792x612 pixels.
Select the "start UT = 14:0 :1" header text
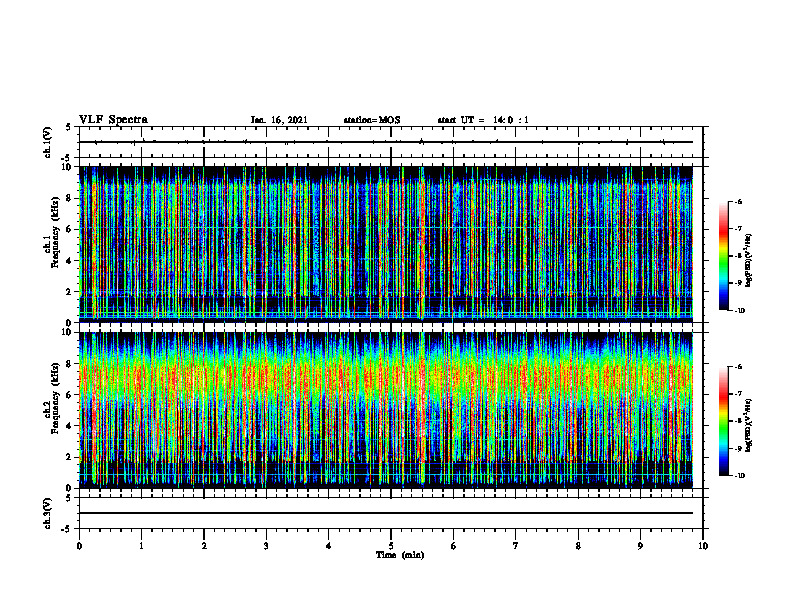pyautogui.click(x=483, y=120)
